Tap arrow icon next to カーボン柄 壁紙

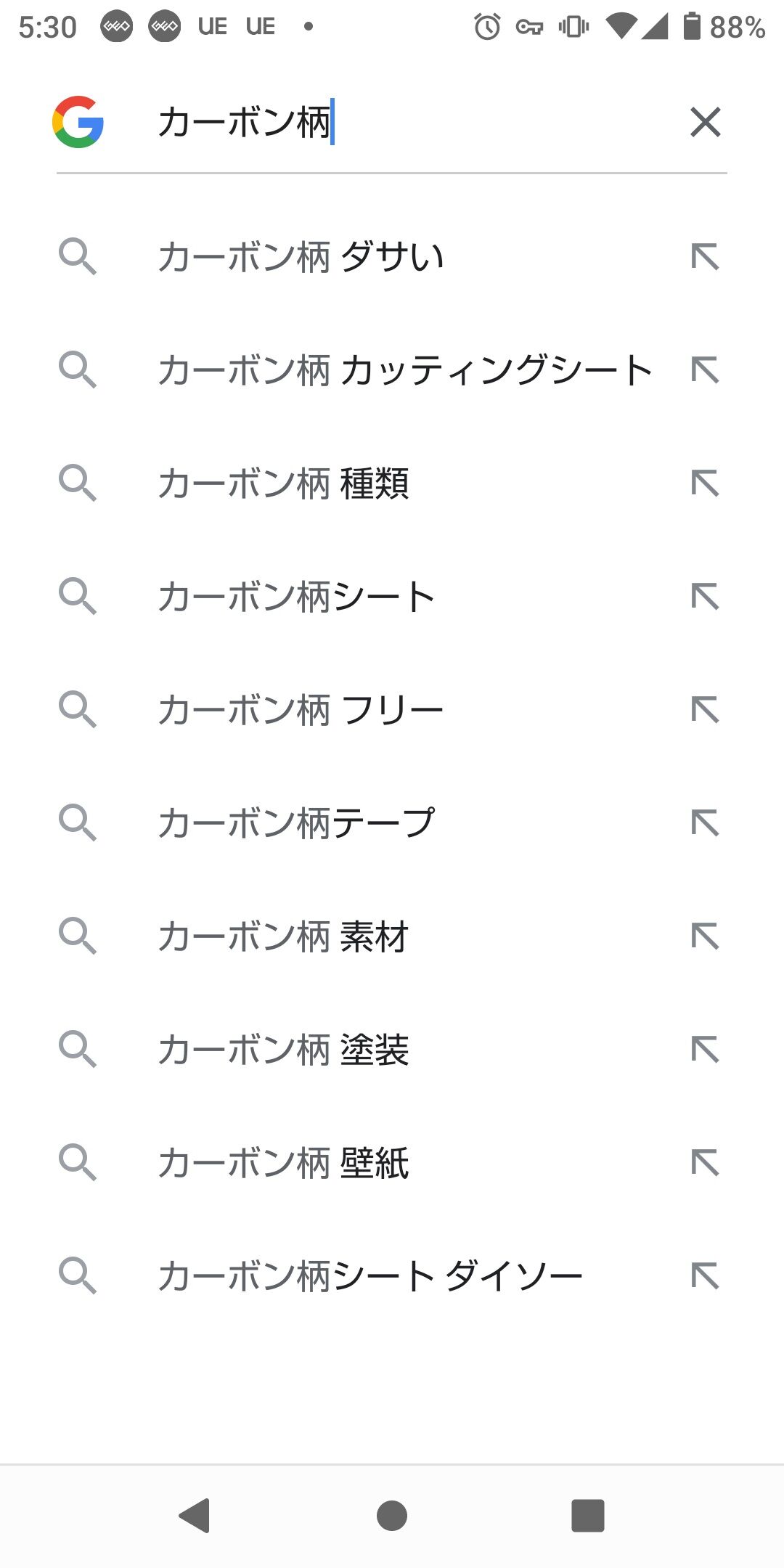point(705,1163)
